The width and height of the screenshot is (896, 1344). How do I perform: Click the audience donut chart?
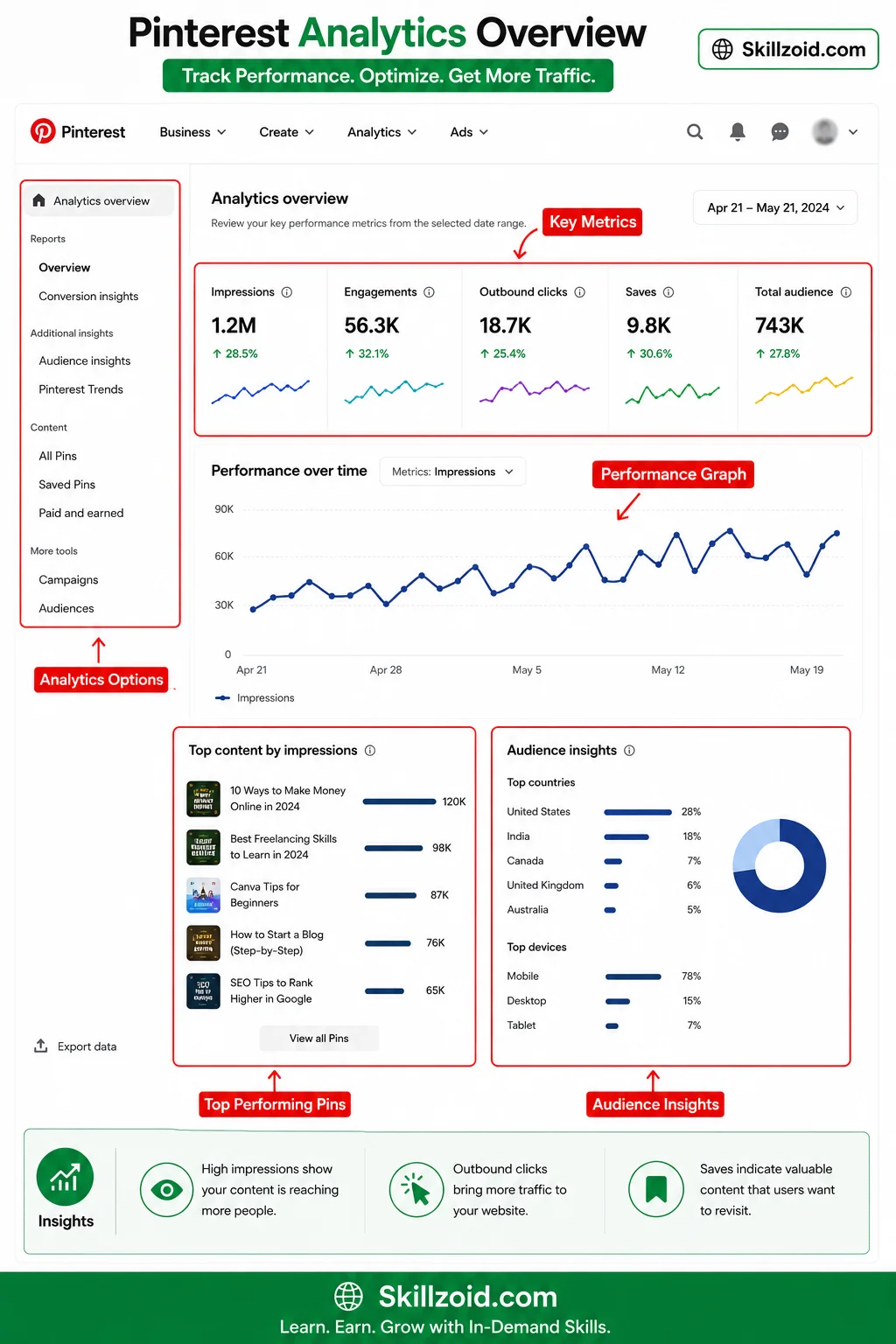(779, 865)
